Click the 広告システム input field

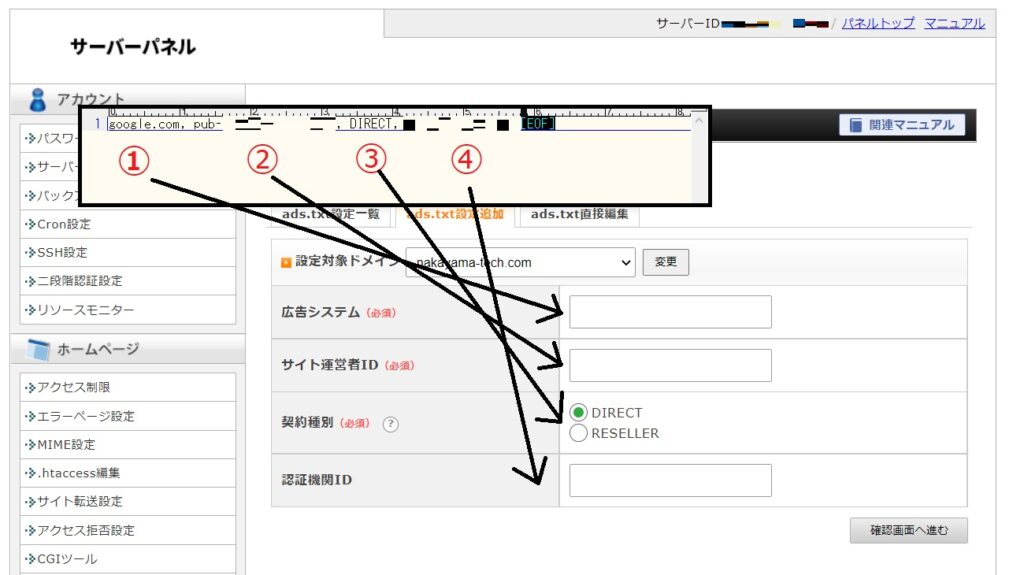[670, 312]
